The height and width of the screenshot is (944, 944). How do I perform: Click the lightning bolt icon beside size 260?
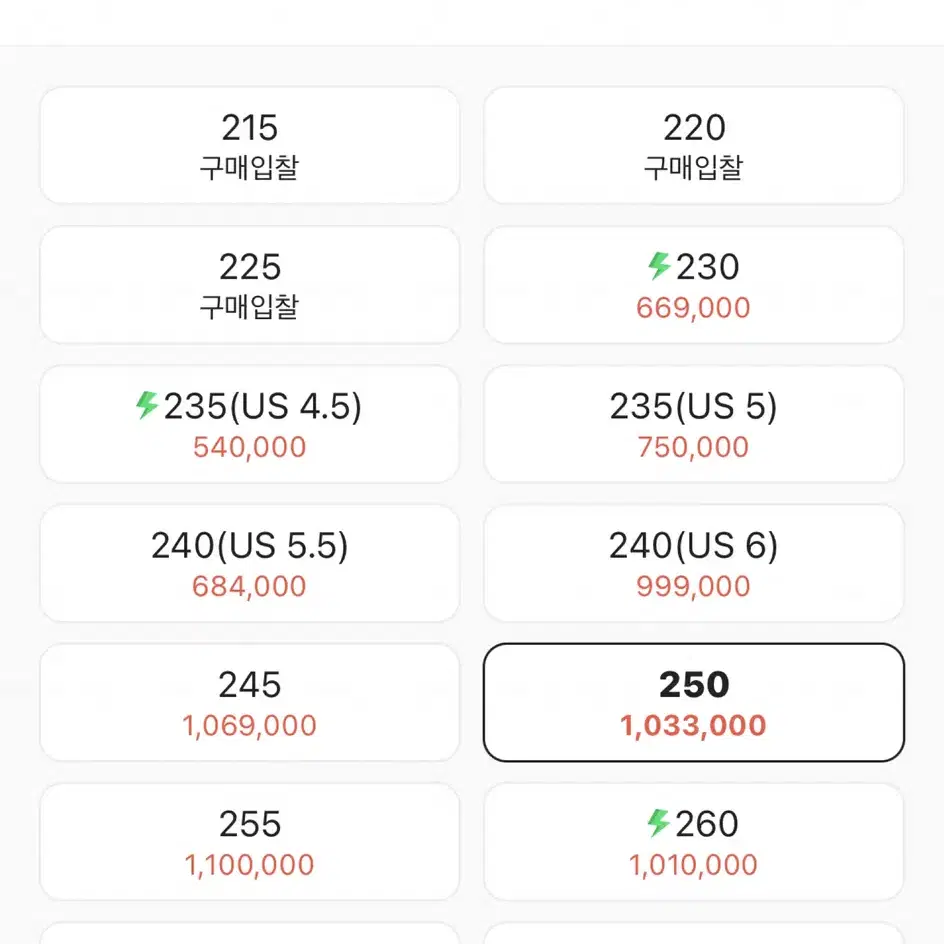tap(659, 822)
